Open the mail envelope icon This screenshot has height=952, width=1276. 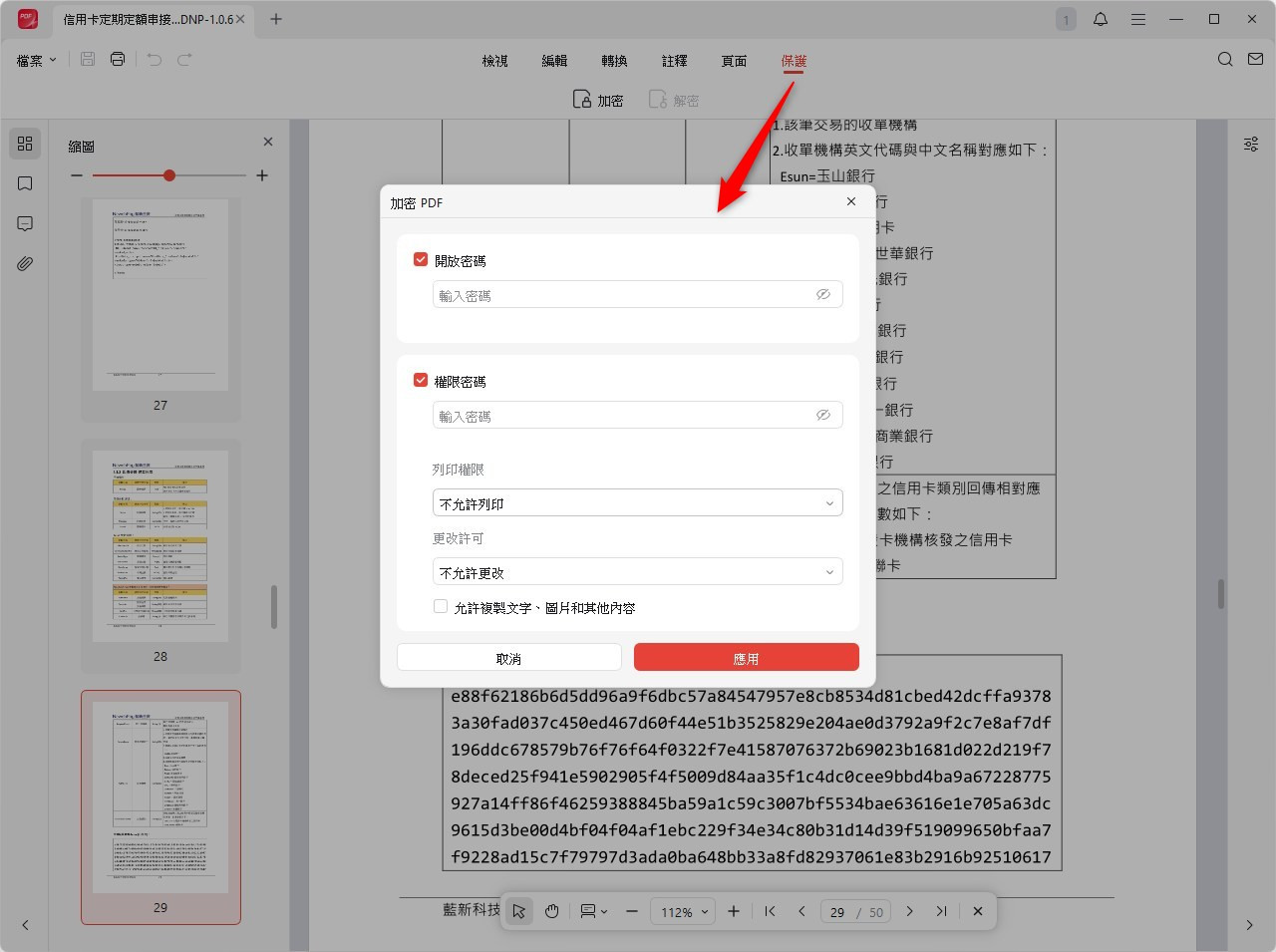[x=1255, y=60]
